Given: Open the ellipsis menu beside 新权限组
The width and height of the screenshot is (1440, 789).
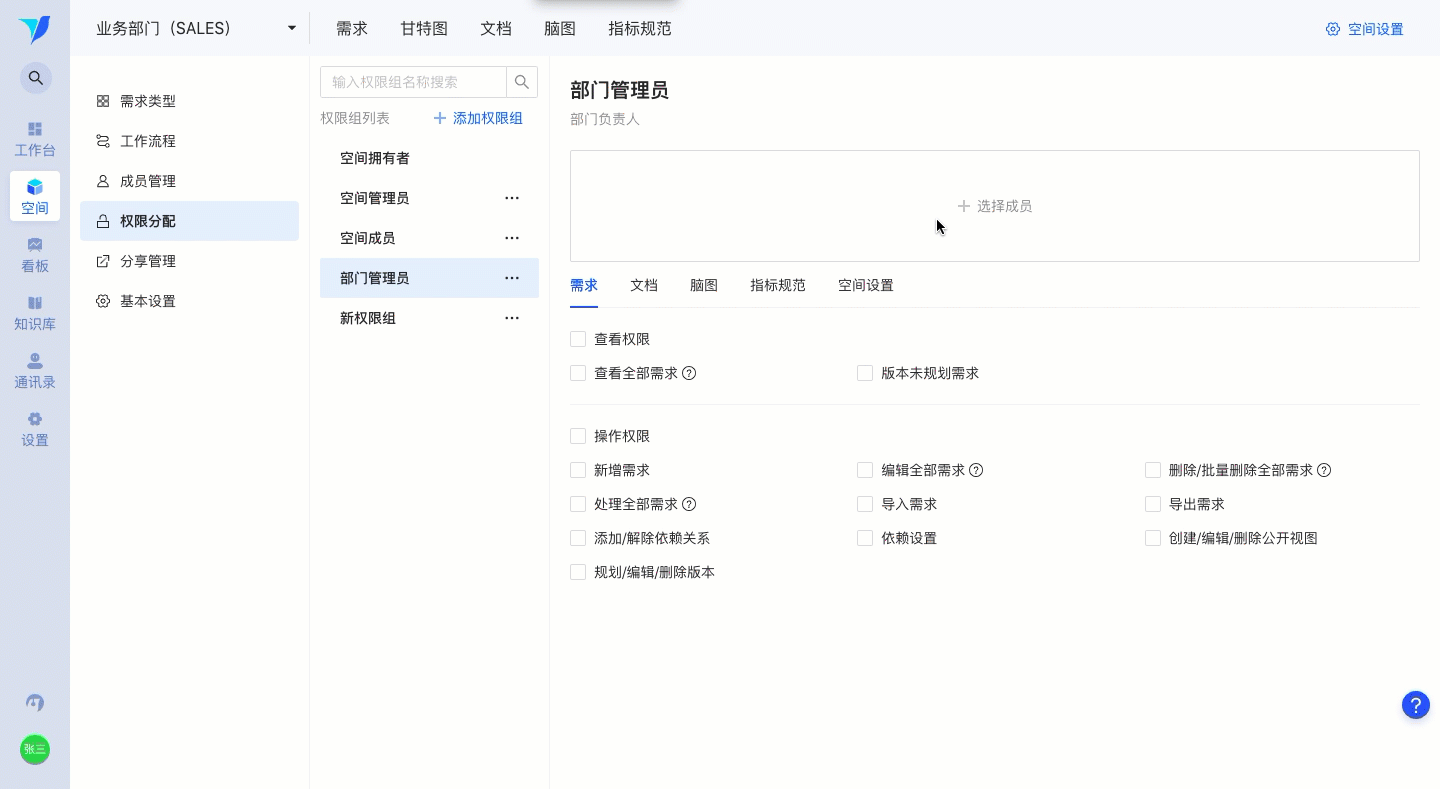Looking at the screenshot, I should [x=512, y=318].
